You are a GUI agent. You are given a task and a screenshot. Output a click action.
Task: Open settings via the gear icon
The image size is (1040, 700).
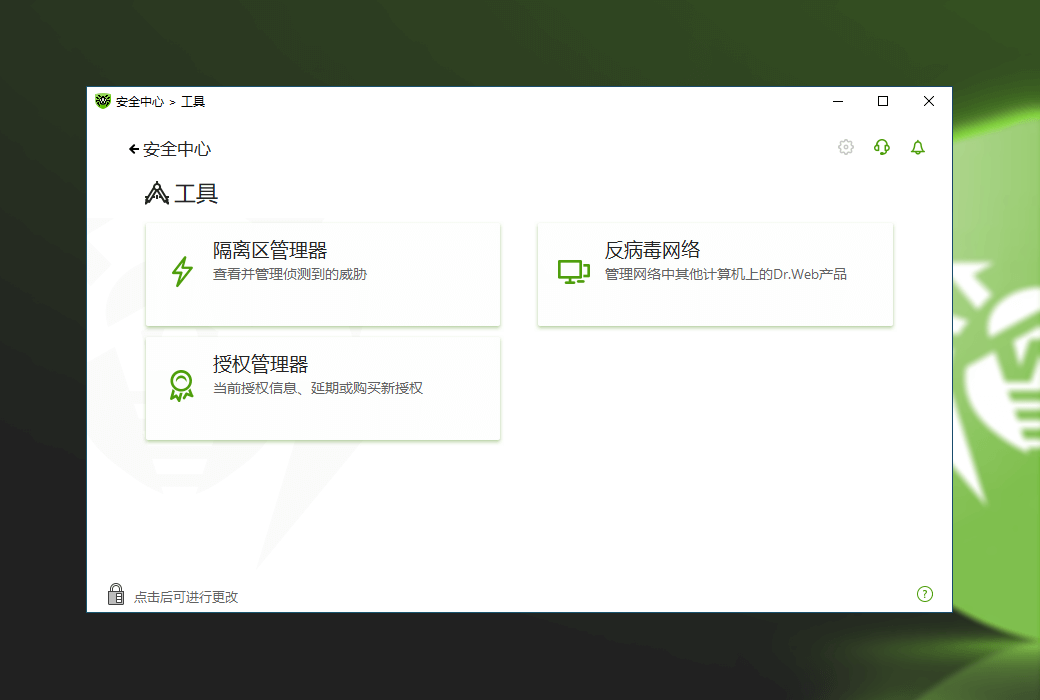pos(846,148)
